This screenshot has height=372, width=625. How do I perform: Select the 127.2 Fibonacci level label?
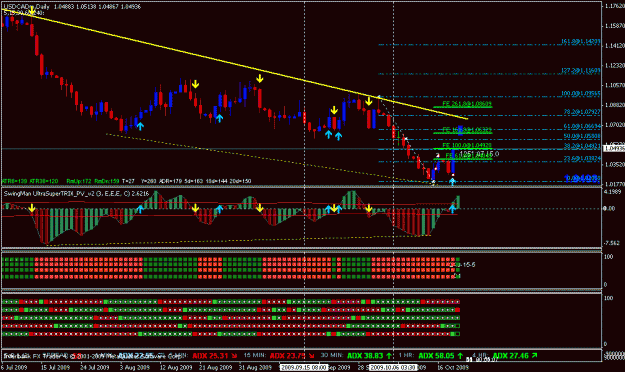[580, 70]
